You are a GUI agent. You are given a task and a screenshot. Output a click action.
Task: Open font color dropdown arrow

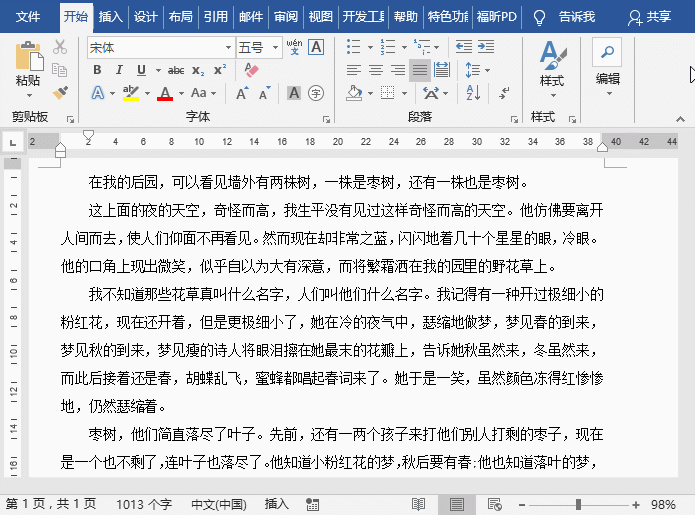tap(181, 94)
